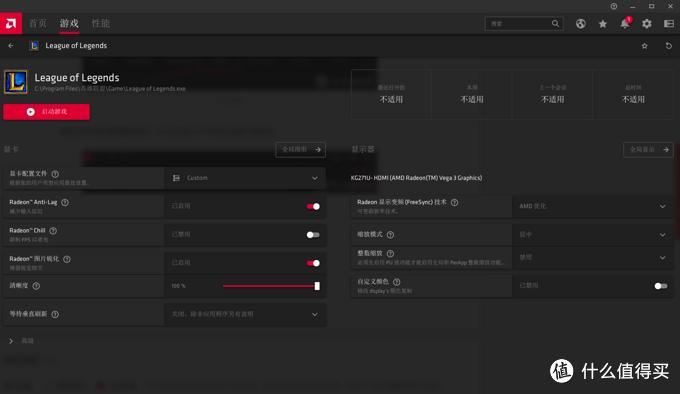Click the League of Legends game thumbnail

point(16,82)
